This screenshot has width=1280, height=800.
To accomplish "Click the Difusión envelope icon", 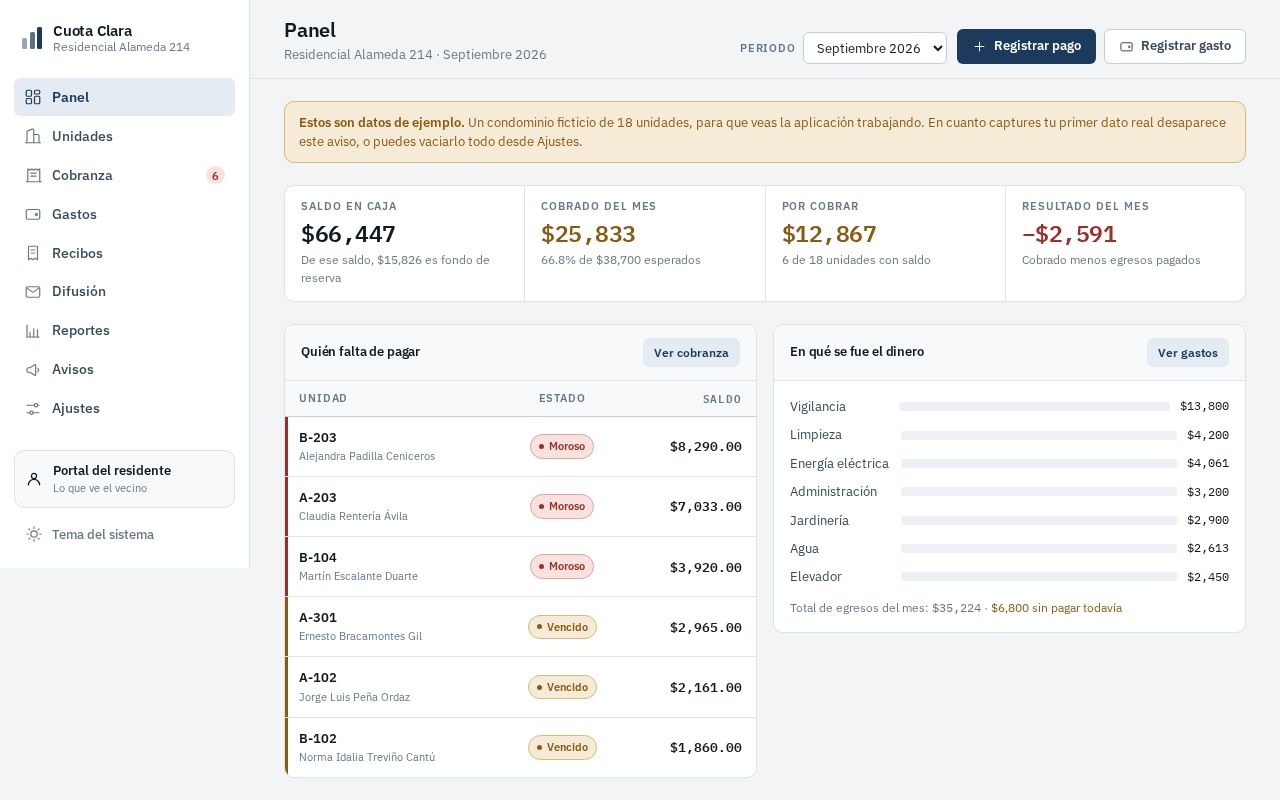I will 33,291.
